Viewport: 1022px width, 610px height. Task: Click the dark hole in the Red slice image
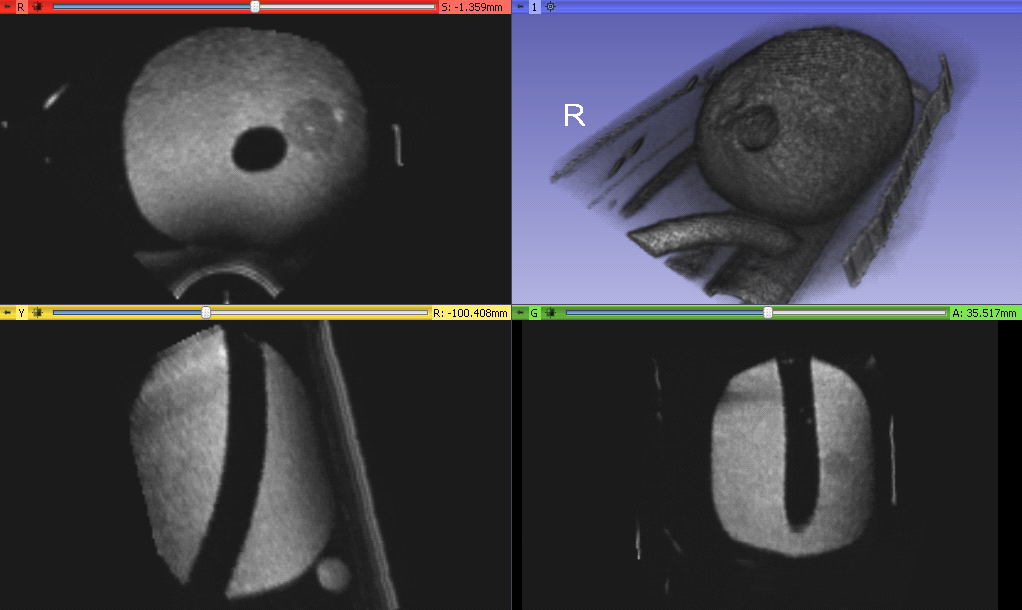[x=259, y=149]
